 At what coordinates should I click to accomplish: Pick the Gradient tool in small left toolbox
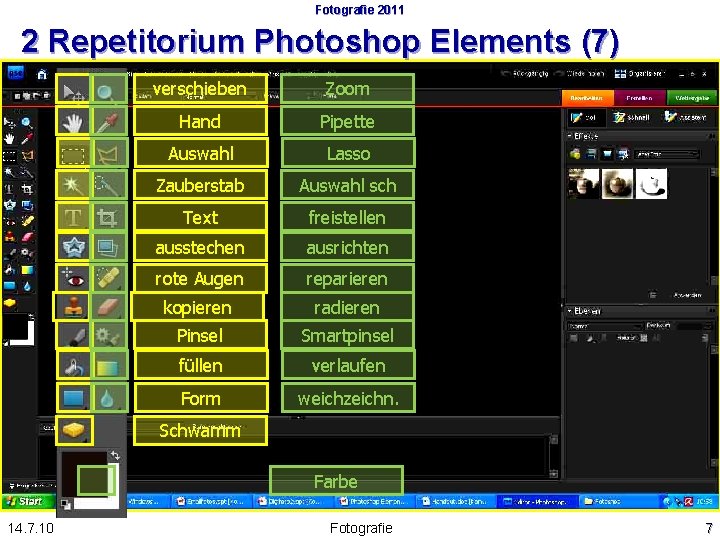27,270
